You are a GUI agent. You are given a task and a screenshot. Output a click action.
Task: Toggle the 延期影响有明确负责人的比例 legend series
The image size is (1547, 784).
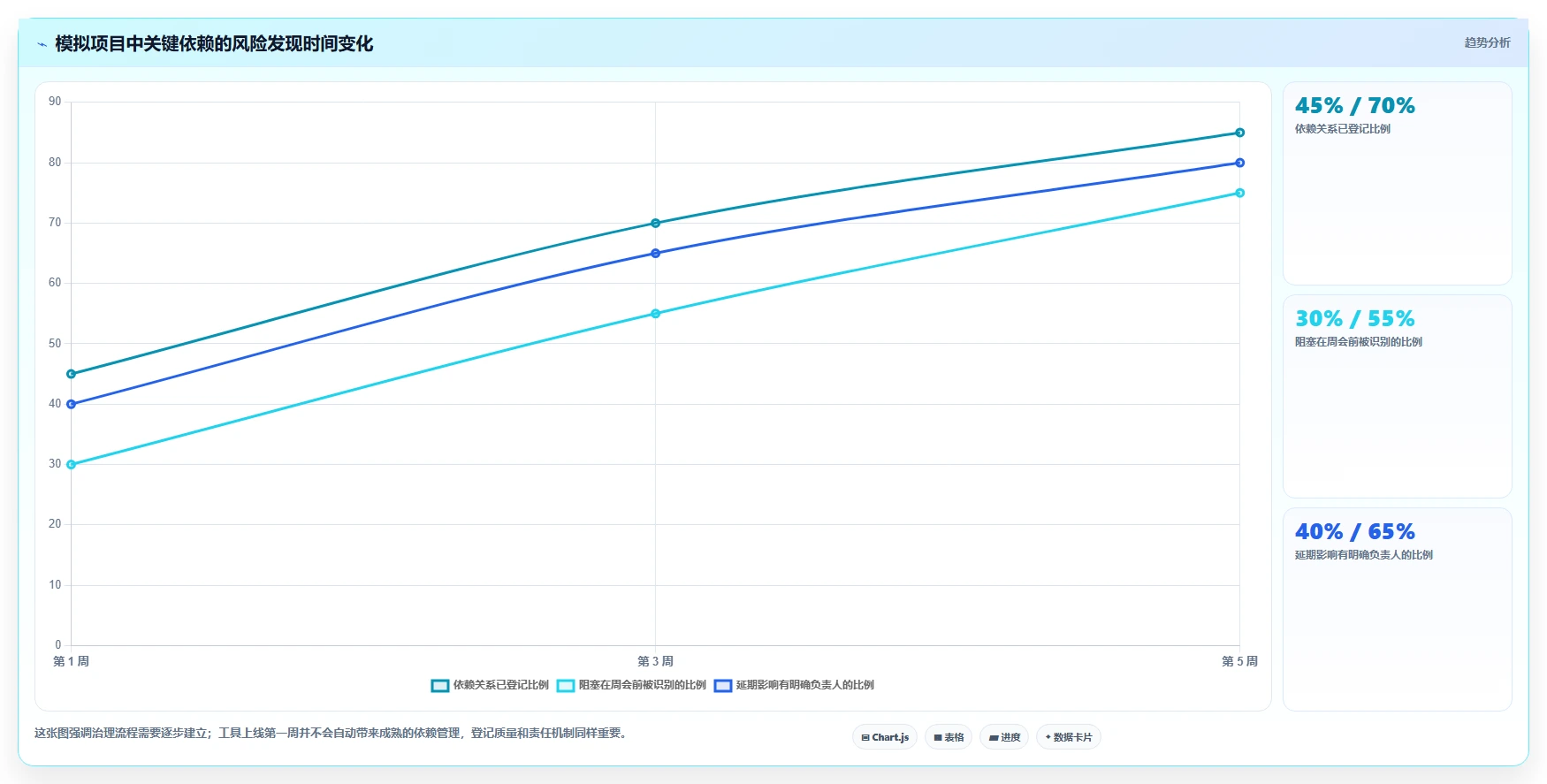pyautogui.click(x=794, y=685)
